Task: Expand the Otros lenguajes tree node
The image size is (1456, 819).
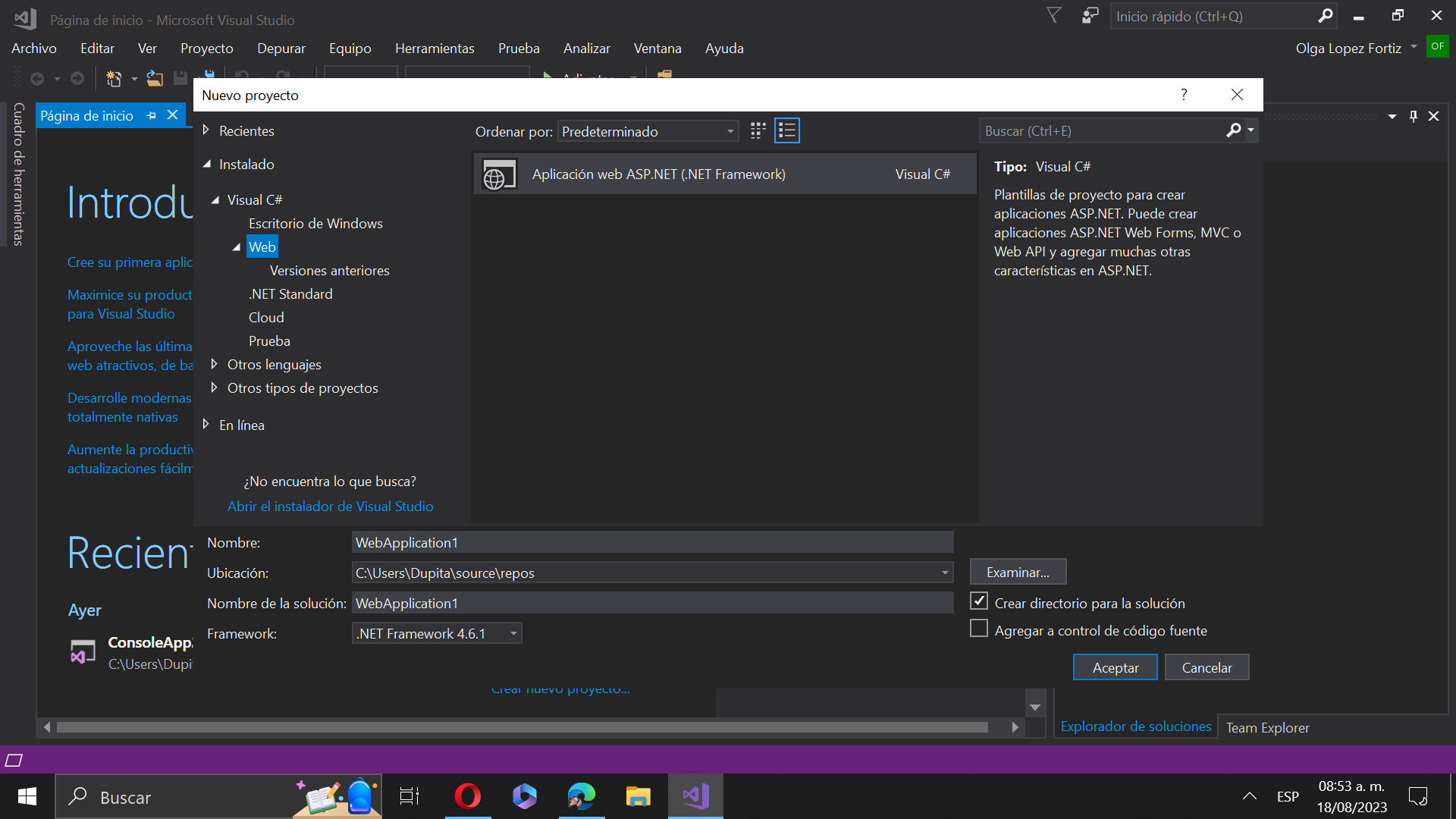Action: coord(214,365)
